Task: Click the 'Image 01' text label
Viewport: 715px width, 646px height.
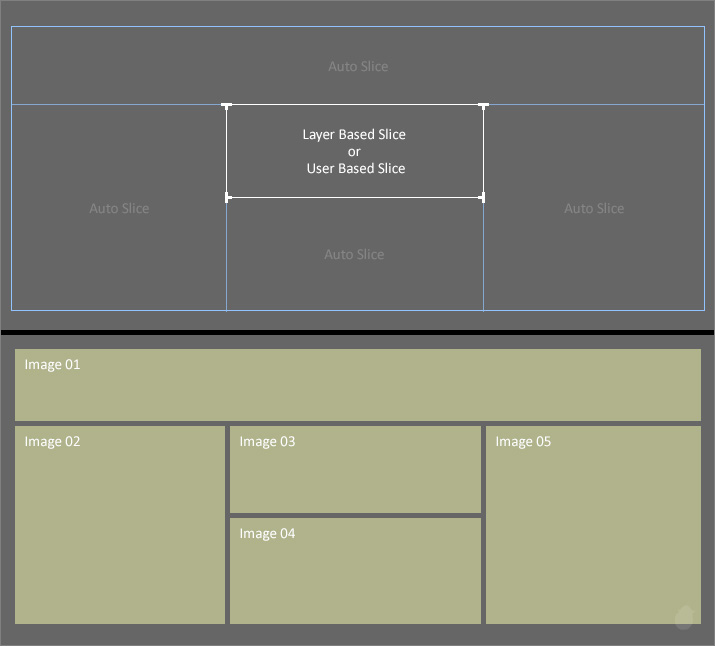Action: point(52,365)
